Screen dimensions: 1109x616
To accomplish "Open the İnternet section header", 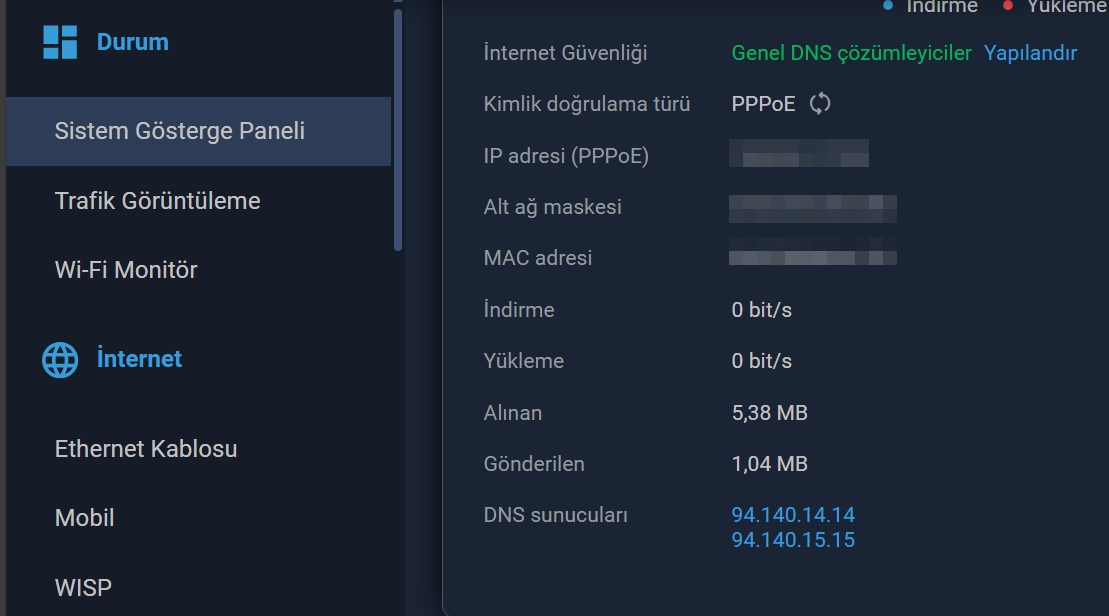I will (x=139, y=359).
